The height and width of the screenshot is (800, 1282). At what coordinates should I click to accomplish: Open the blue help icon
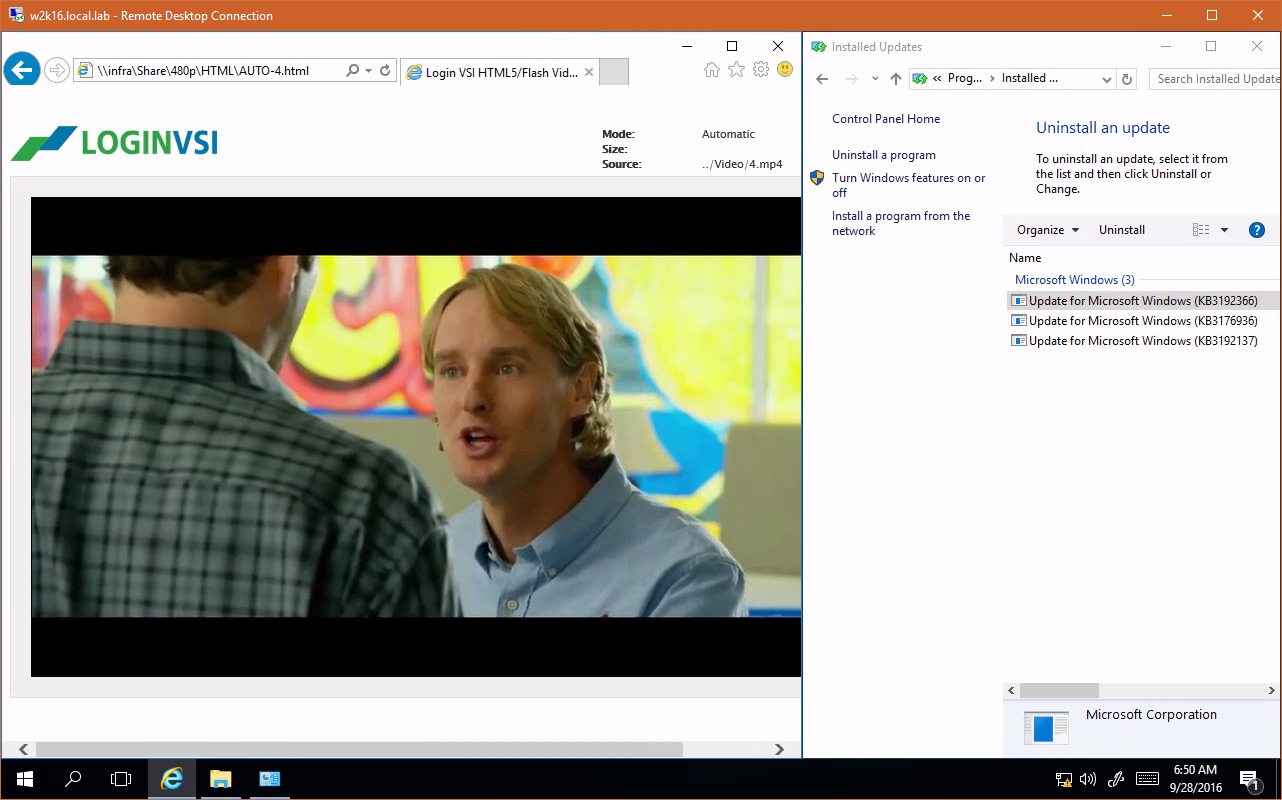(1257, 230)
